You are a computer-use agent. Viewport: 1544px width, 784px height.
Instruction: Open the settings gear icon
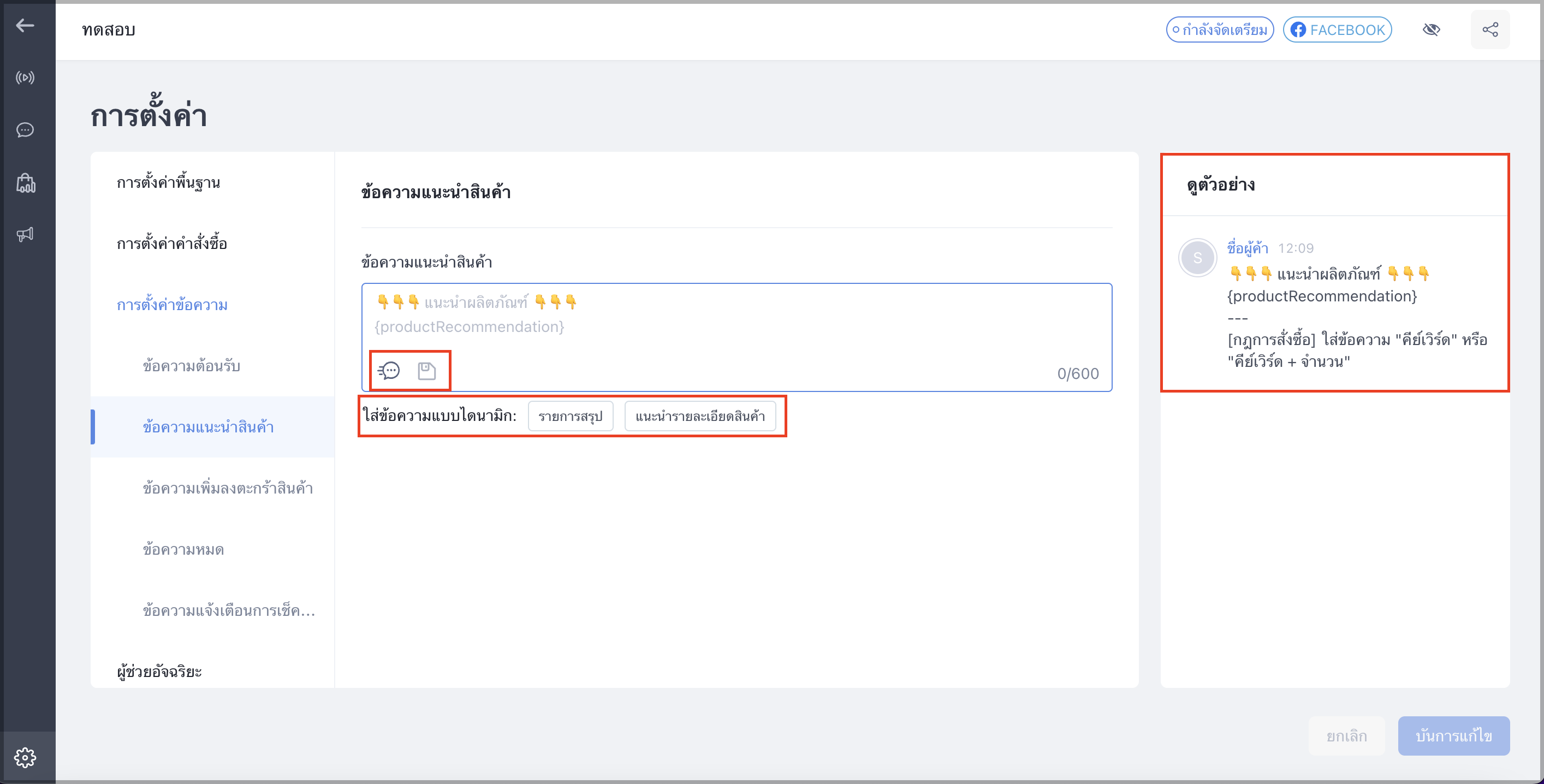[25, 758]
